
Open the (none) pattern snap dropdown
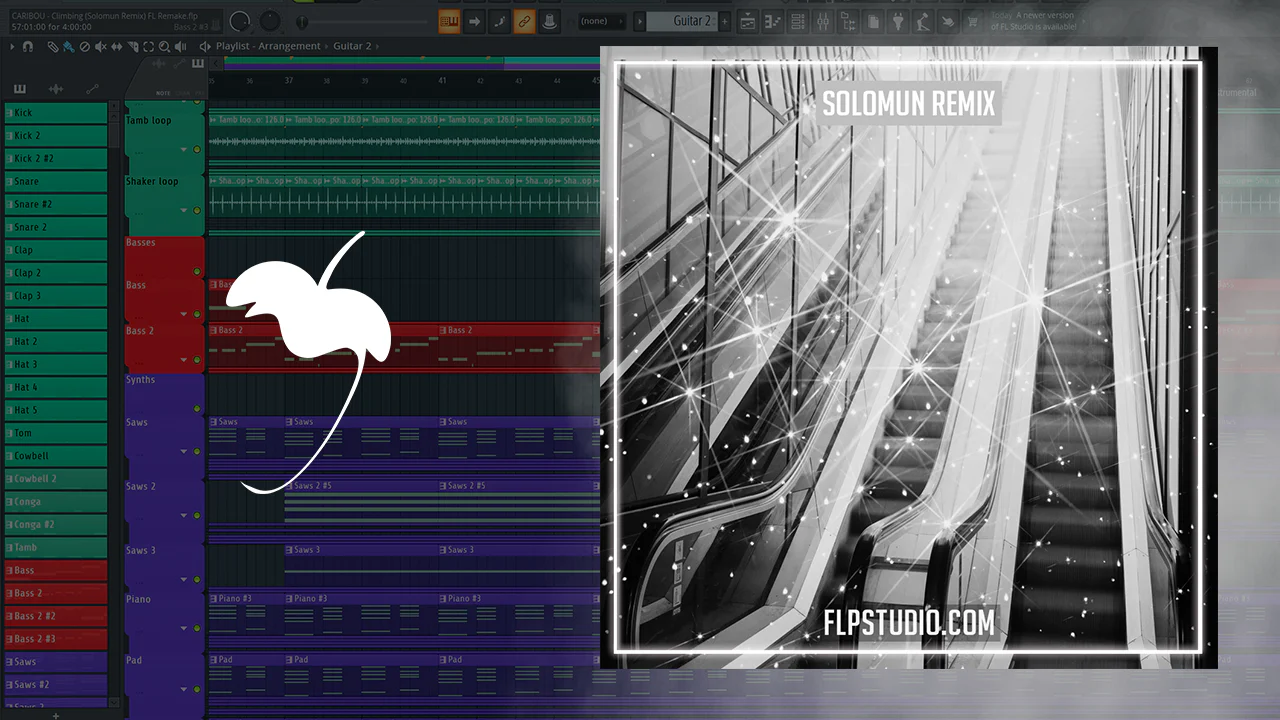click(x=603, y=21)
